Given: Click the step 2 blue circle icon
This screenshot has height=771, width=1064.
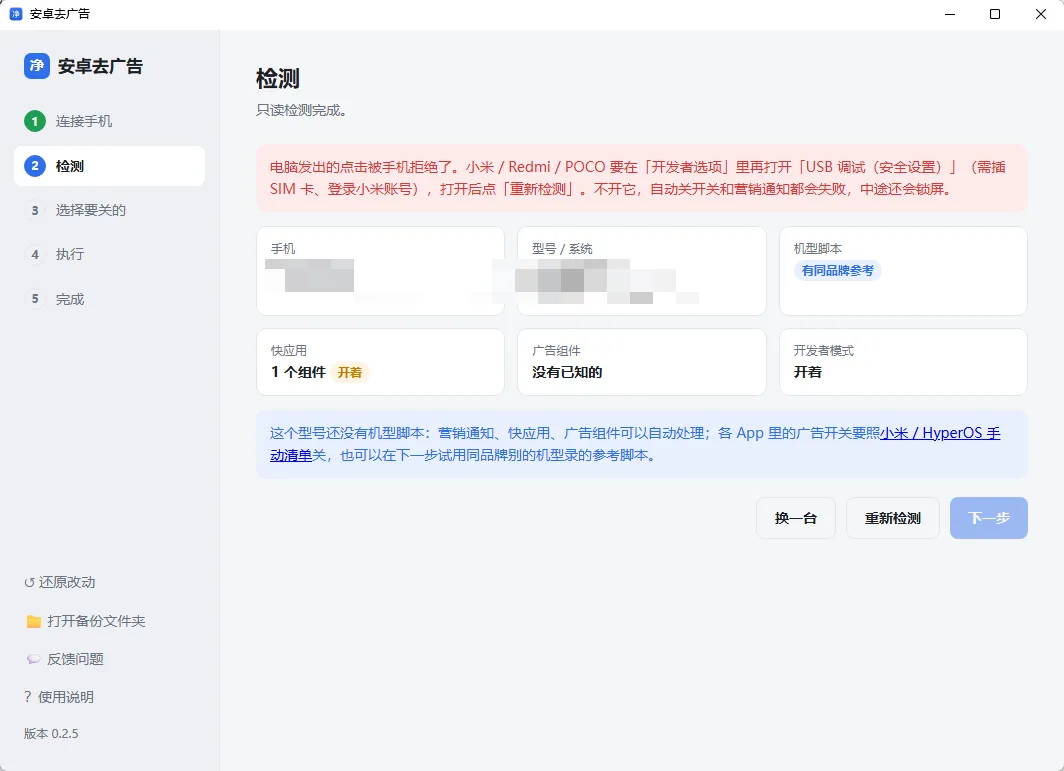Looking at the screenshot, I should coord(35,166).
